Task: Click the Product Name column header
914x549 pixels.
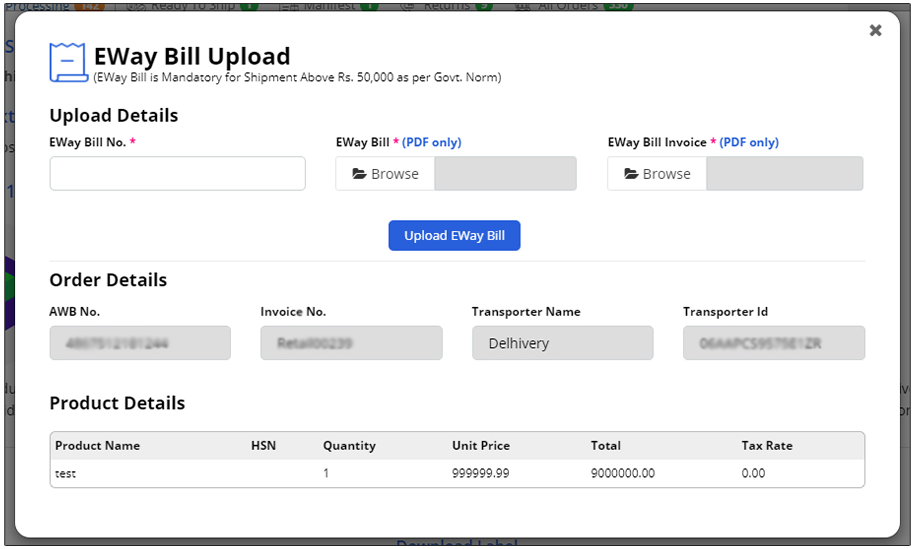Action: (97, 446)
